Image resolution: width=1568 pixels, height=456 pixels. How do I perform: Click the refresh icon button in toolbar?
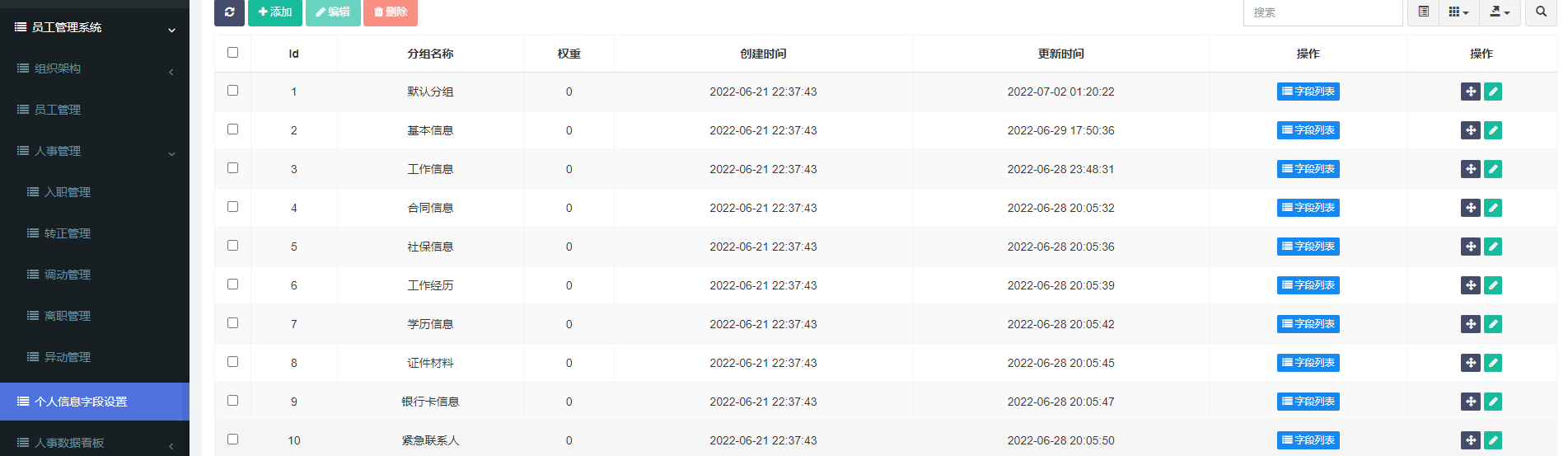coord(229,12)
